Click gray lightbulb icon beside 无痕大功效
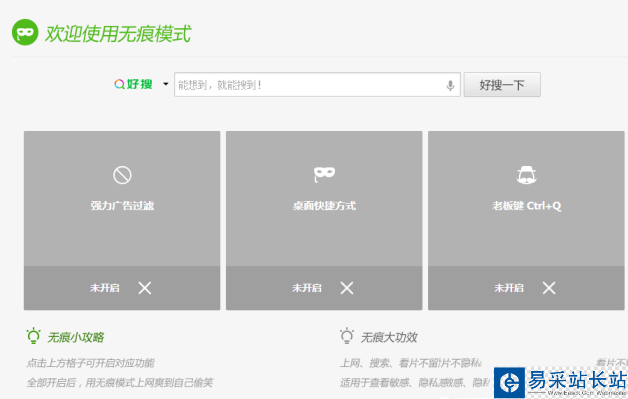This screenshot has height=399, width=628. coord(347,336)
